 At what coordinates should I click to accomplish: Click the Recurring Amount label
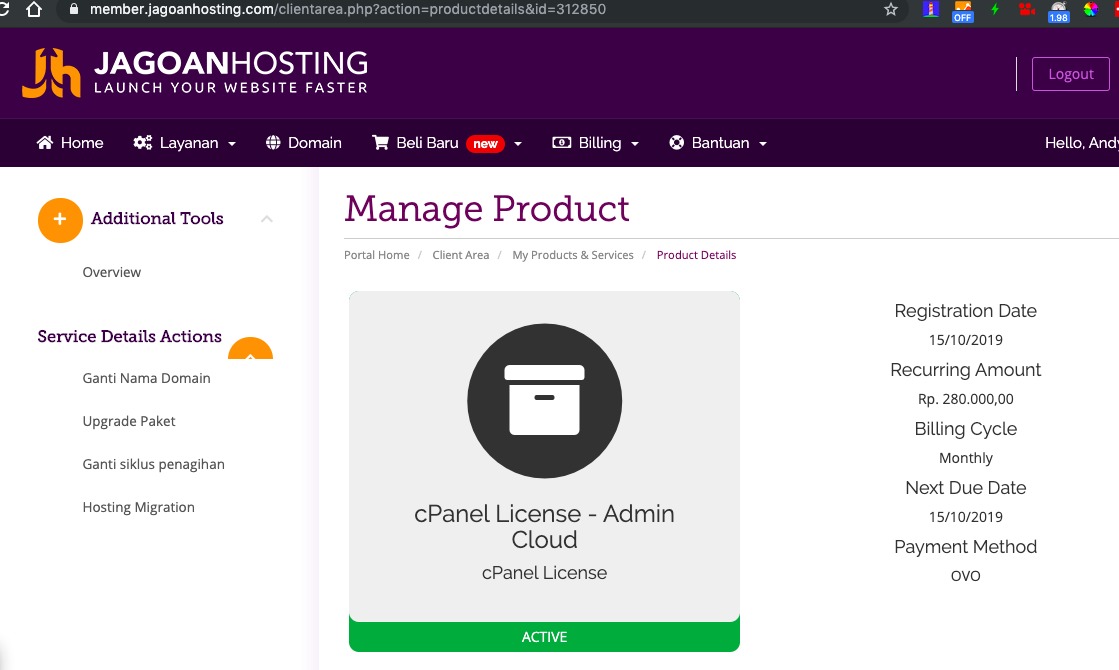tap(966, 370)
